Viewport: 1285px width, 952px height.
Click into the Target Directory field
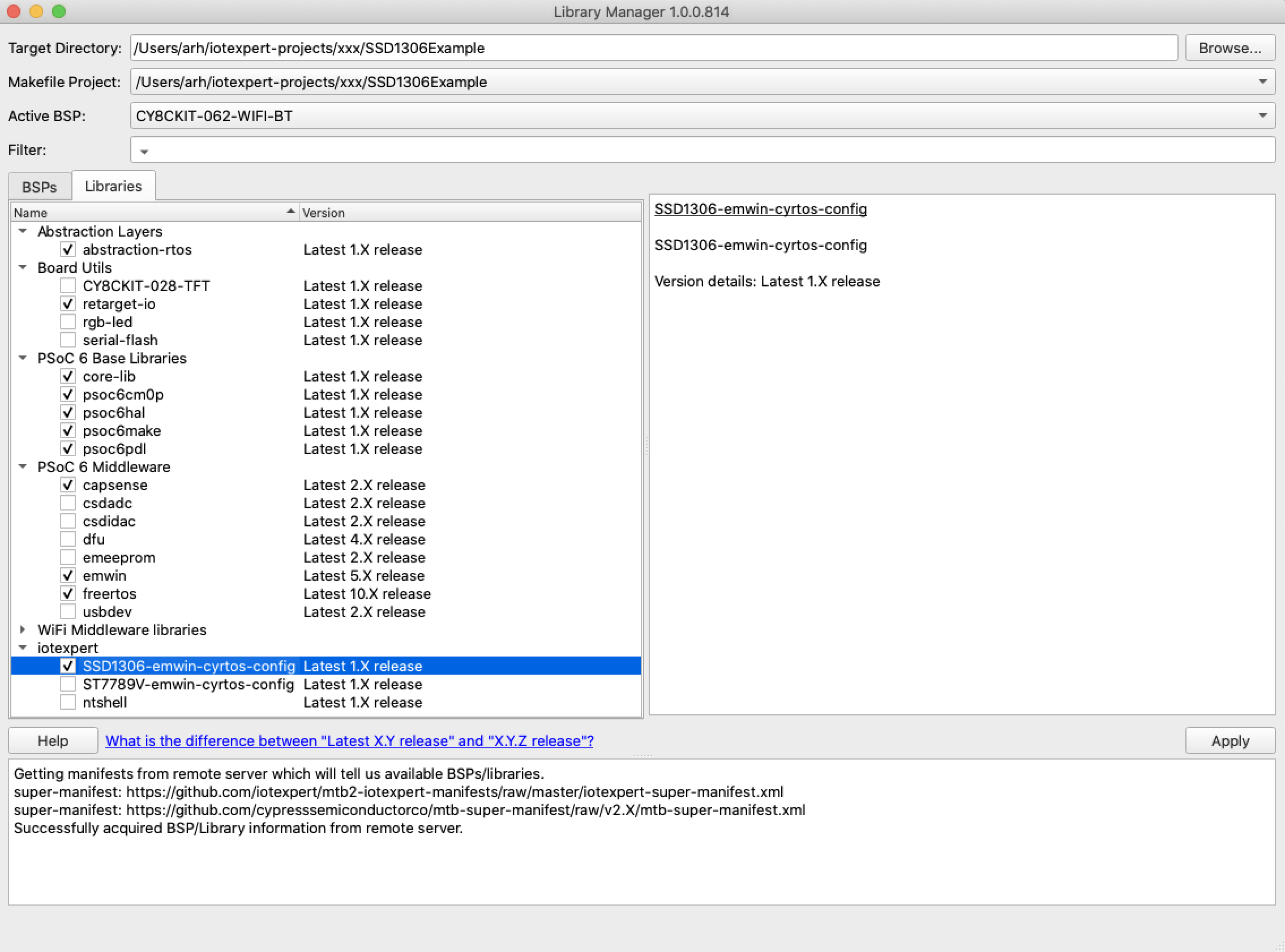653,48
